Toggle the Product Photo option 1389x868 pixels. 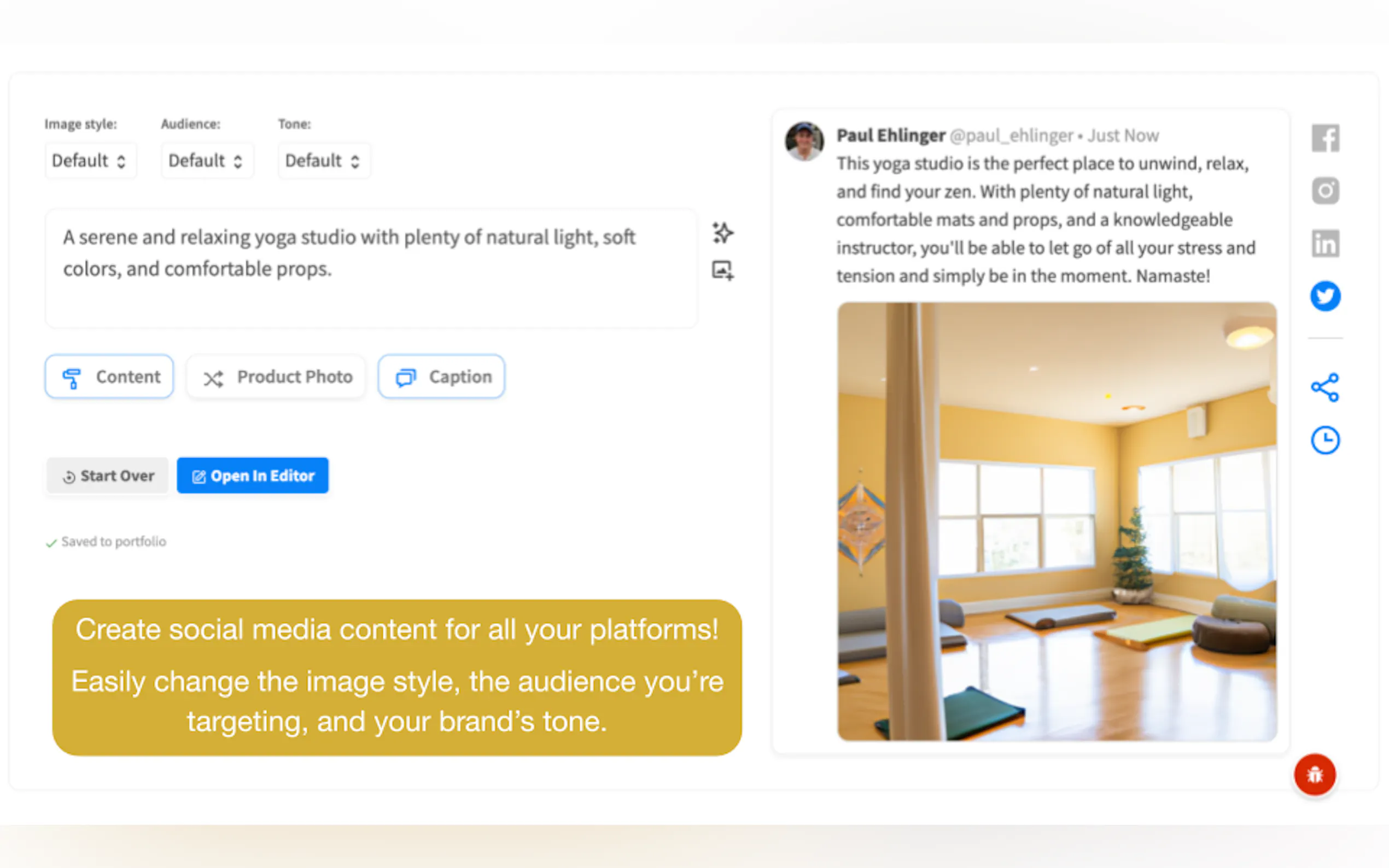coord(276,377)
